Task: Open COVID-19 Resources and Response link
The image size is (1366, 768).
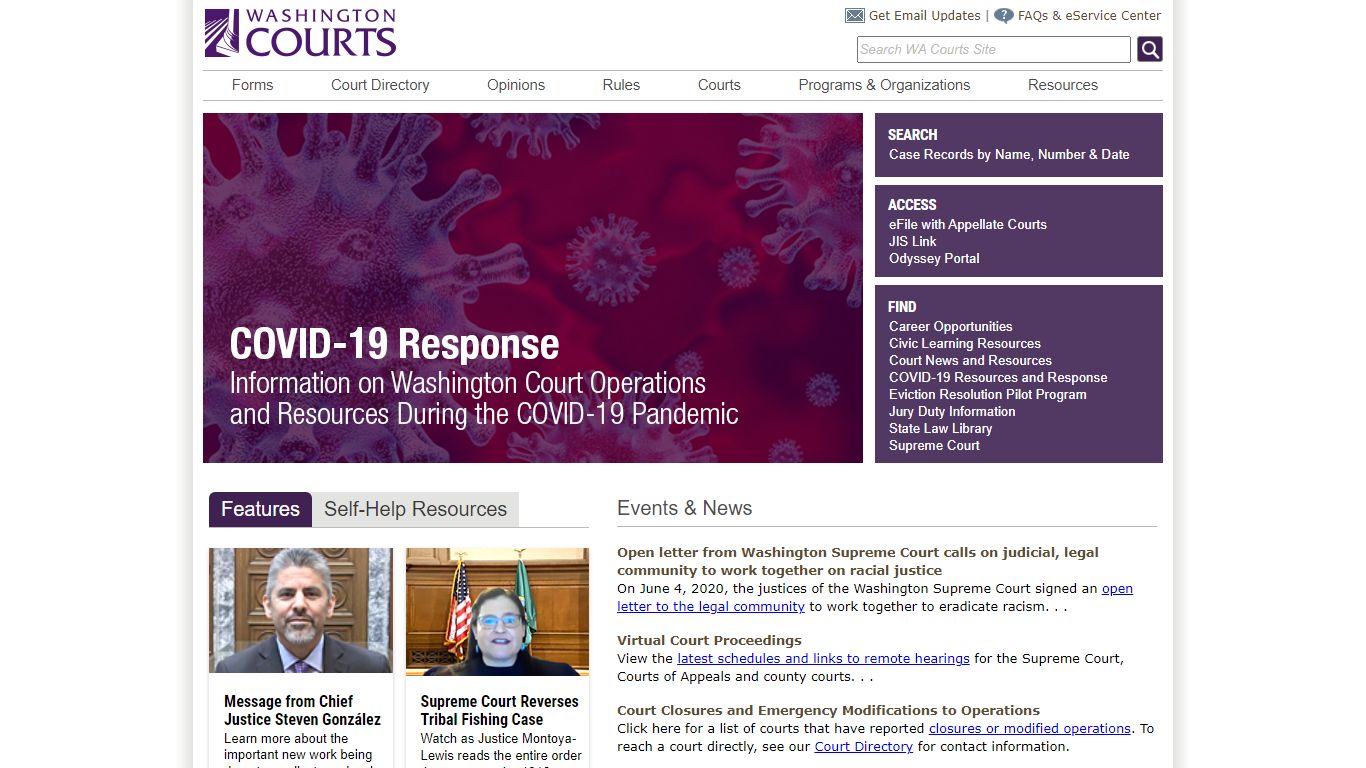Action: [998, 378]
